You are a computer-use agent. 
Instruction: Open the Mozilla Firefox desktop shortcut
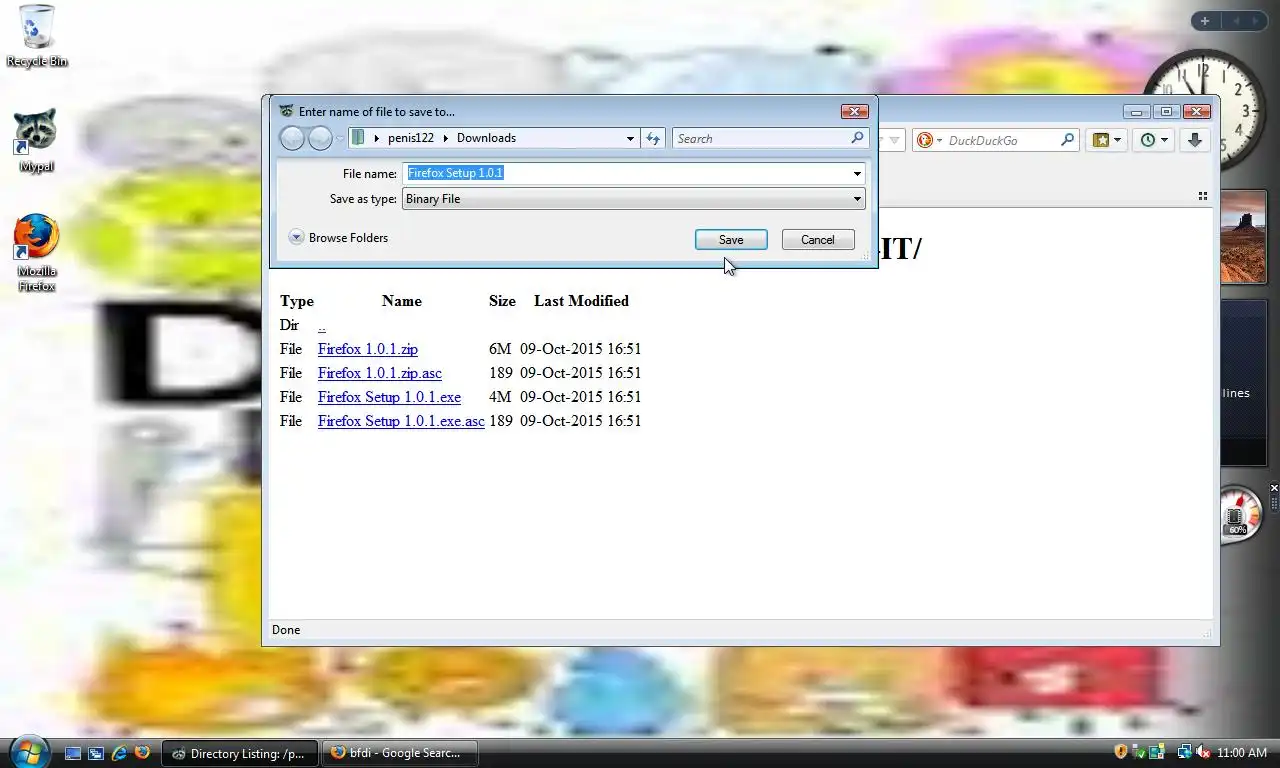coord(37,253)
